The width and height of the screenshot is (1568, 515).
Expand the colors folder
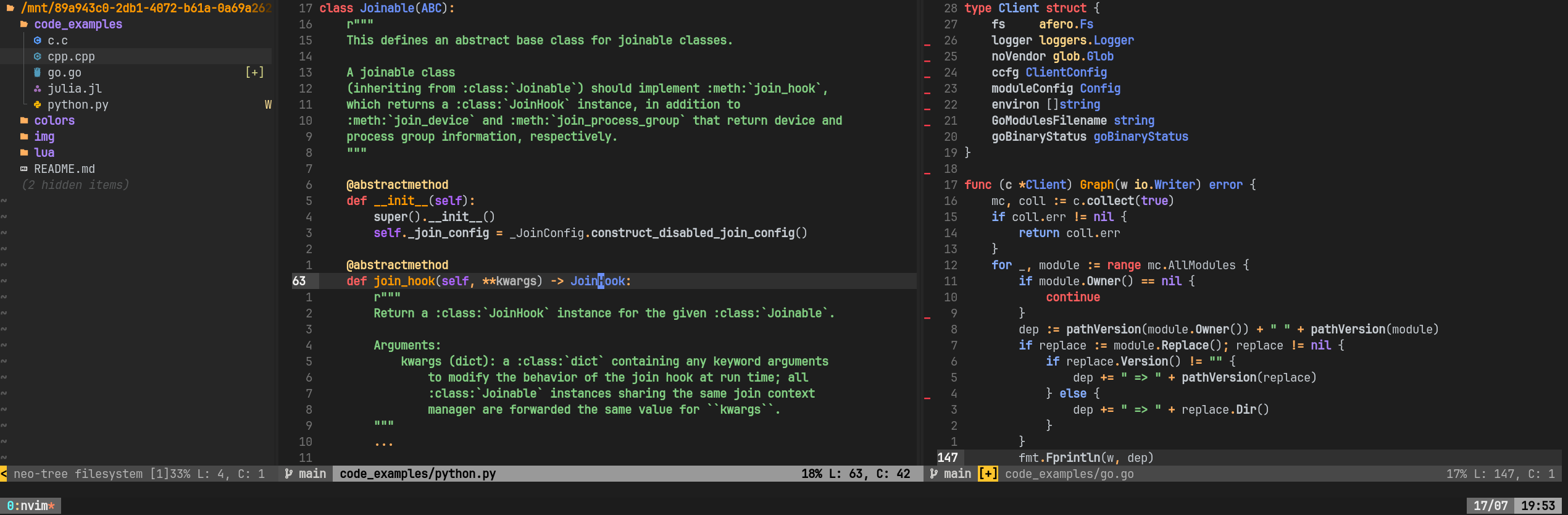coord(54,120)
